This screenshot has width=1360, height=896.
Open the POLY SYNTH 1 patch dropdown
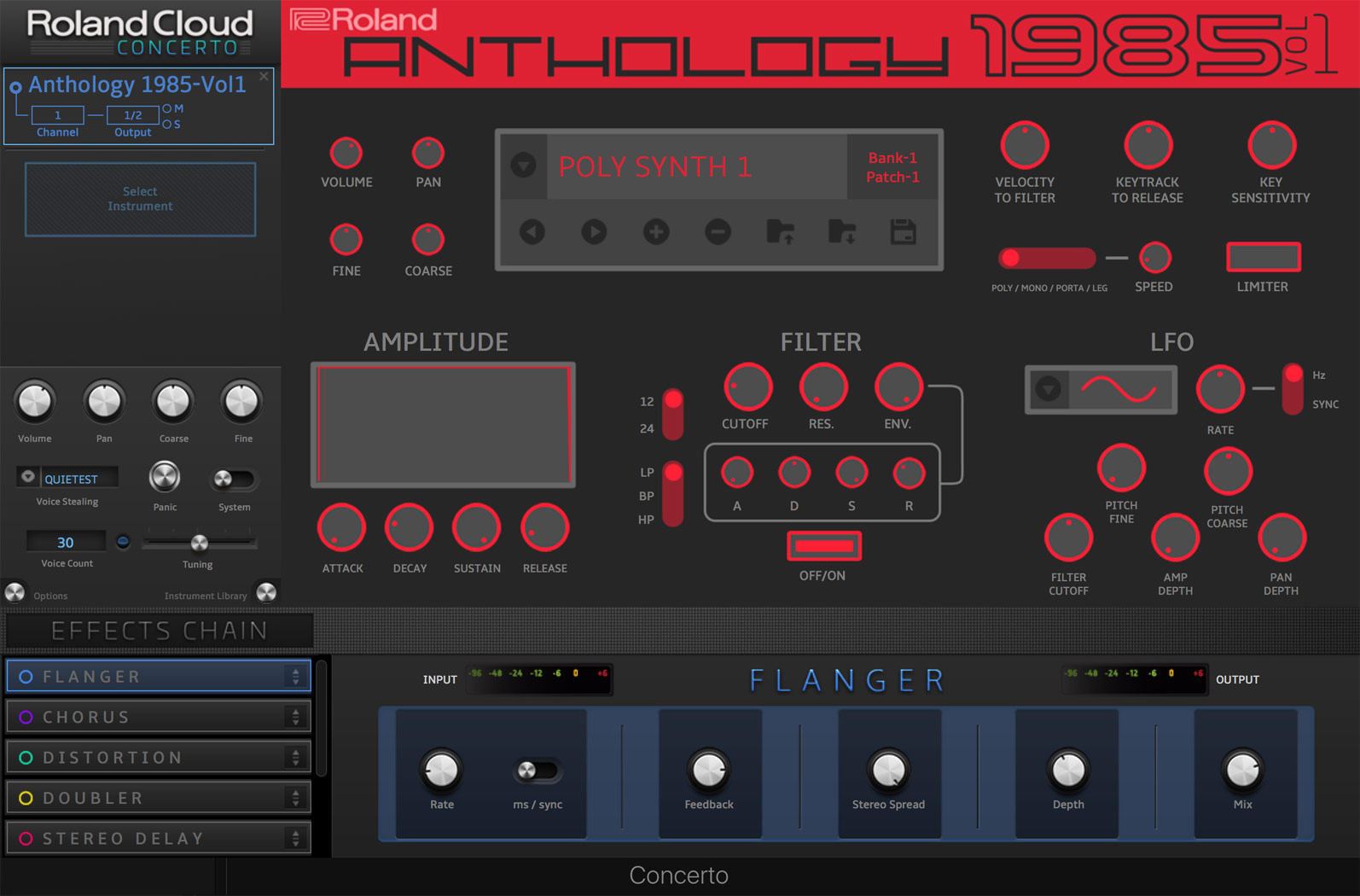click(524, 165)
